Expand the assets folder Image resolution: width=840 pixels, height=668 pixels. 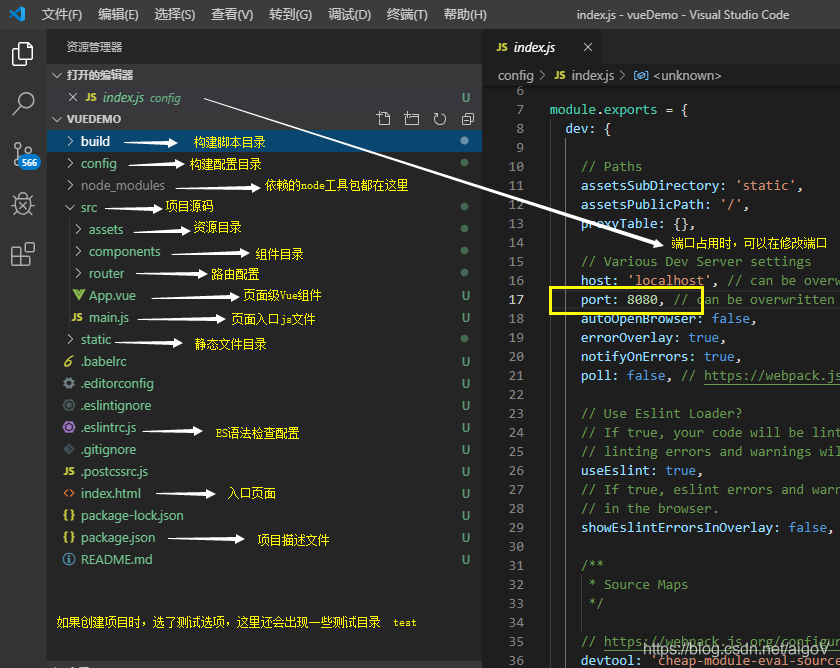pyautogui.click(x=79, y=229)
